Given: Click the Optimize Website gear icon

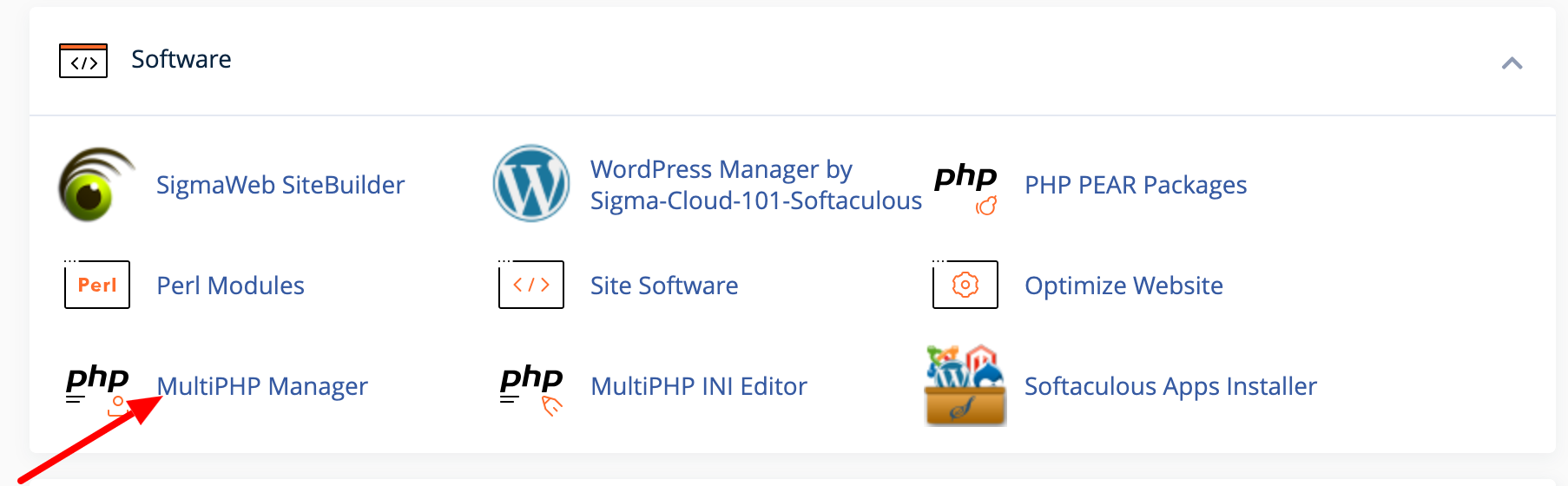Looking at the screenshot, I should (x=965, y=284).
